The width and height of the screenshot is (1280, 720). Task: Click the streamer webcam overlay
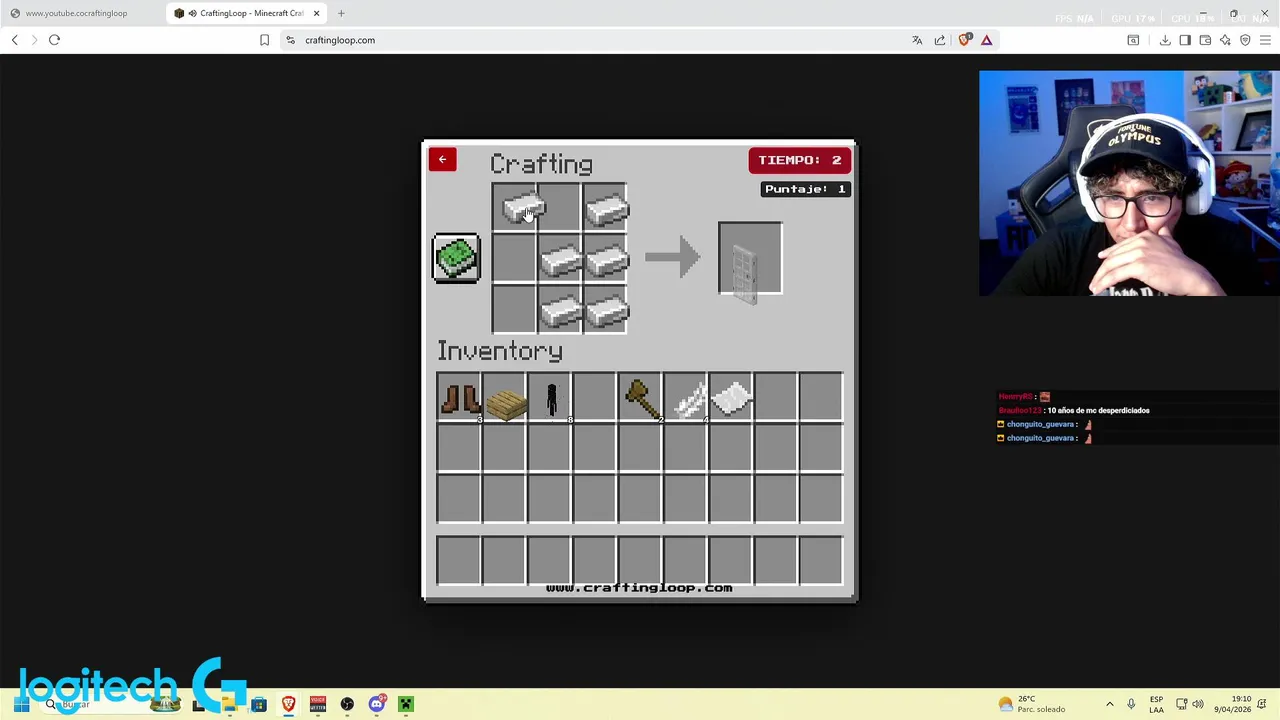[1129, 183]
